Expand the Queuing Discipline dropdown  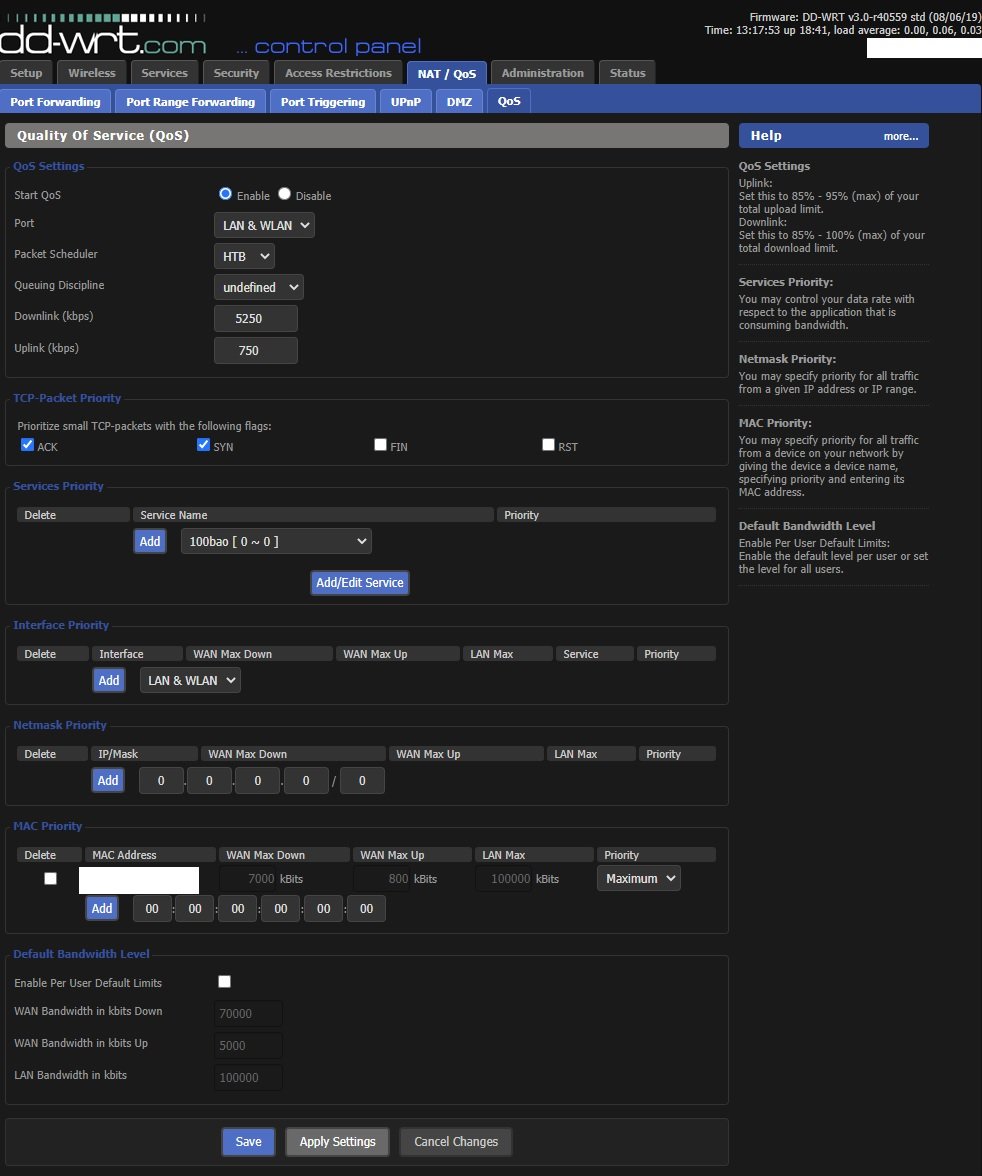click(258, 287)
